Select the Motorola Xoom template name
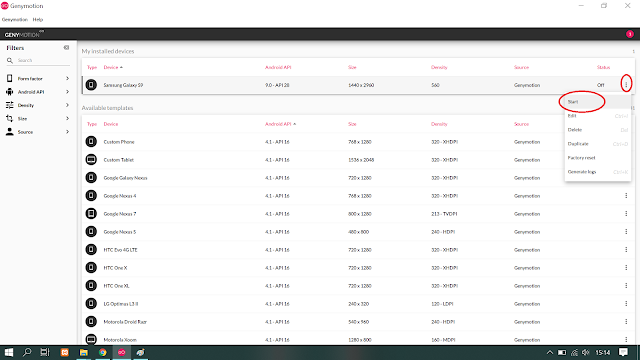The image size is (640, 360). (x=120, y=340)
